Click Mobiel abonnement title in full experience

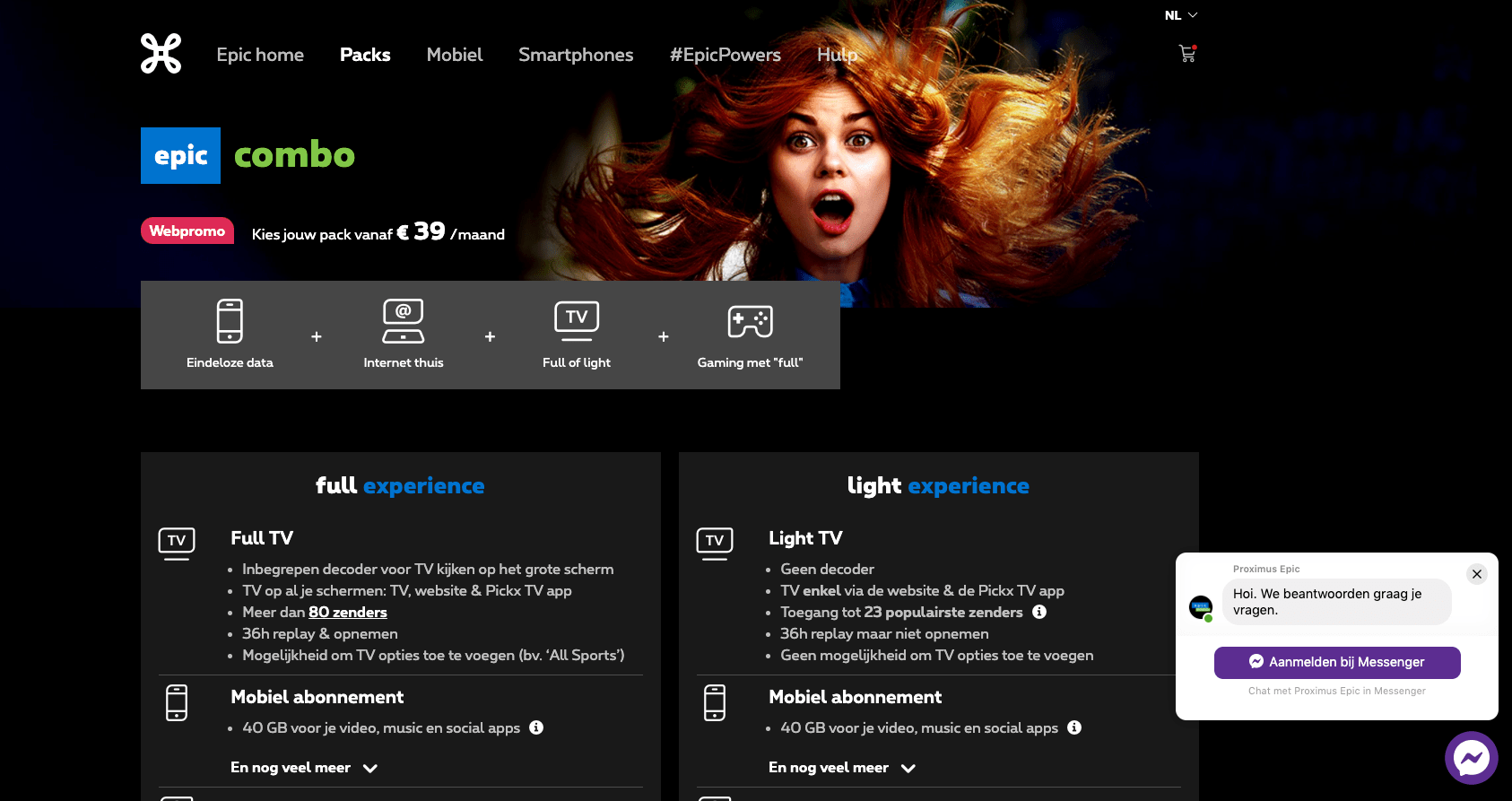pyautogui.click(x=317, y=697)
